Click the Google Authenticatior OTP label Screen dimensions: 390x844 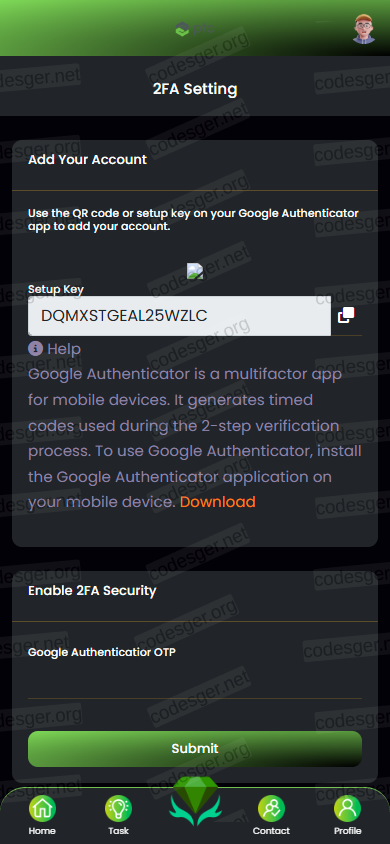[102, 652]
